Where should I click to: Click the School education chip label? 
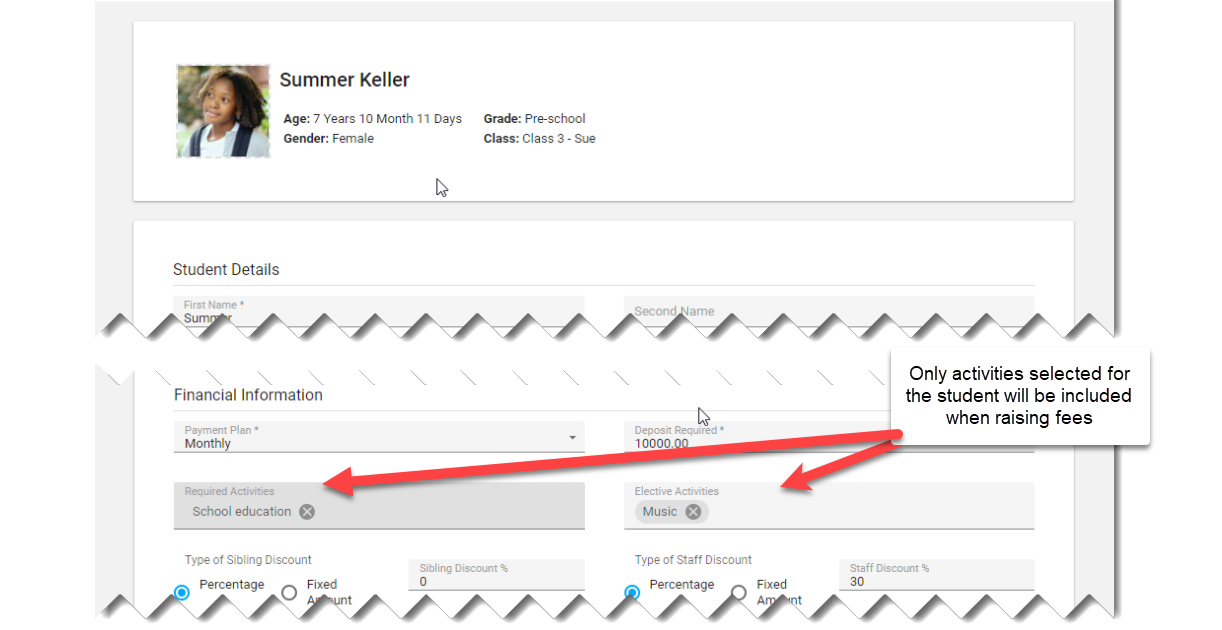(x=242, y=512)
